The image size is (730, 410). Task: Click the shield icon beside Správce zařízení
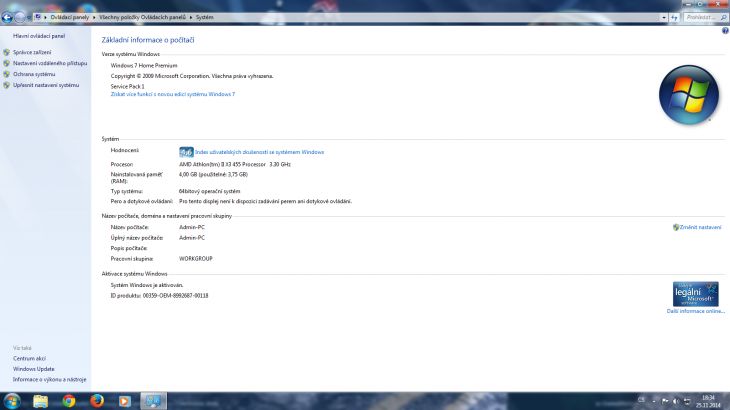click(x=7, y=53)
